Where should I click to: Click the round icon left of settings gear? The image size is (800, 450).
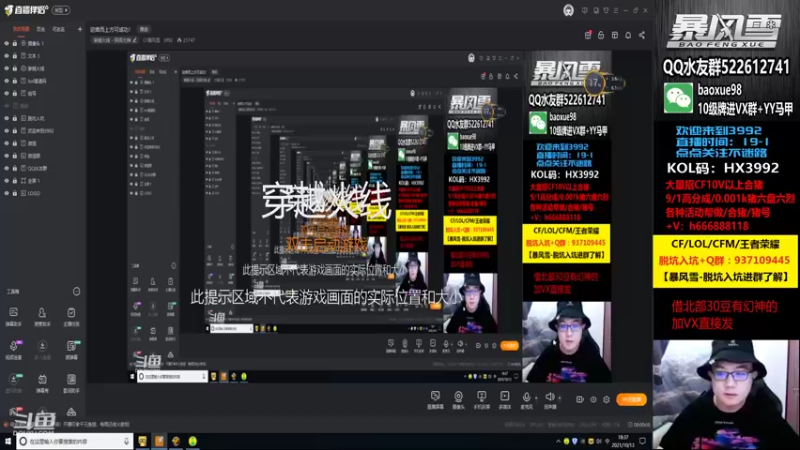click(593, 399)
